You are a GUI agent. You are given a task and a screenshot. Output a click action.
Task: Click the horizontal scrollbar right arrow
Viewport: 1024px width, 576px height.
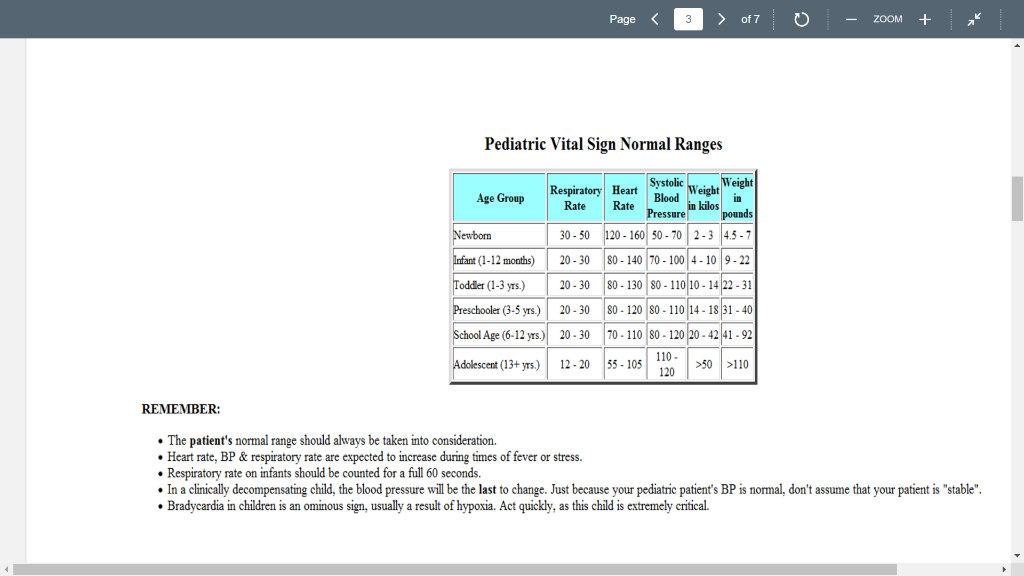coord(1003,570)
